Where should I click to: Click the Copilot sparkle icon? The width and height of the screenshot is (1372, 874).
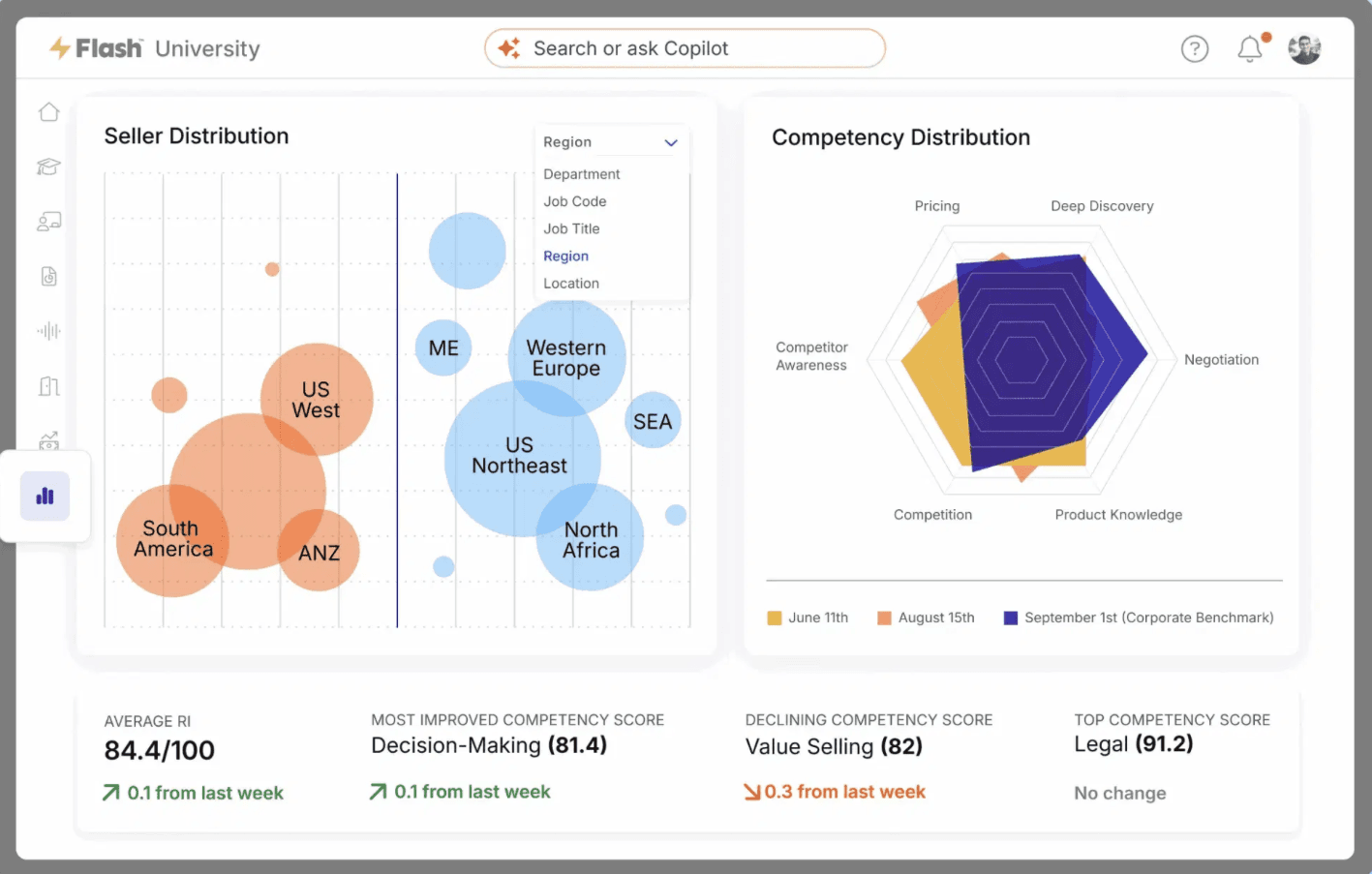508,48
